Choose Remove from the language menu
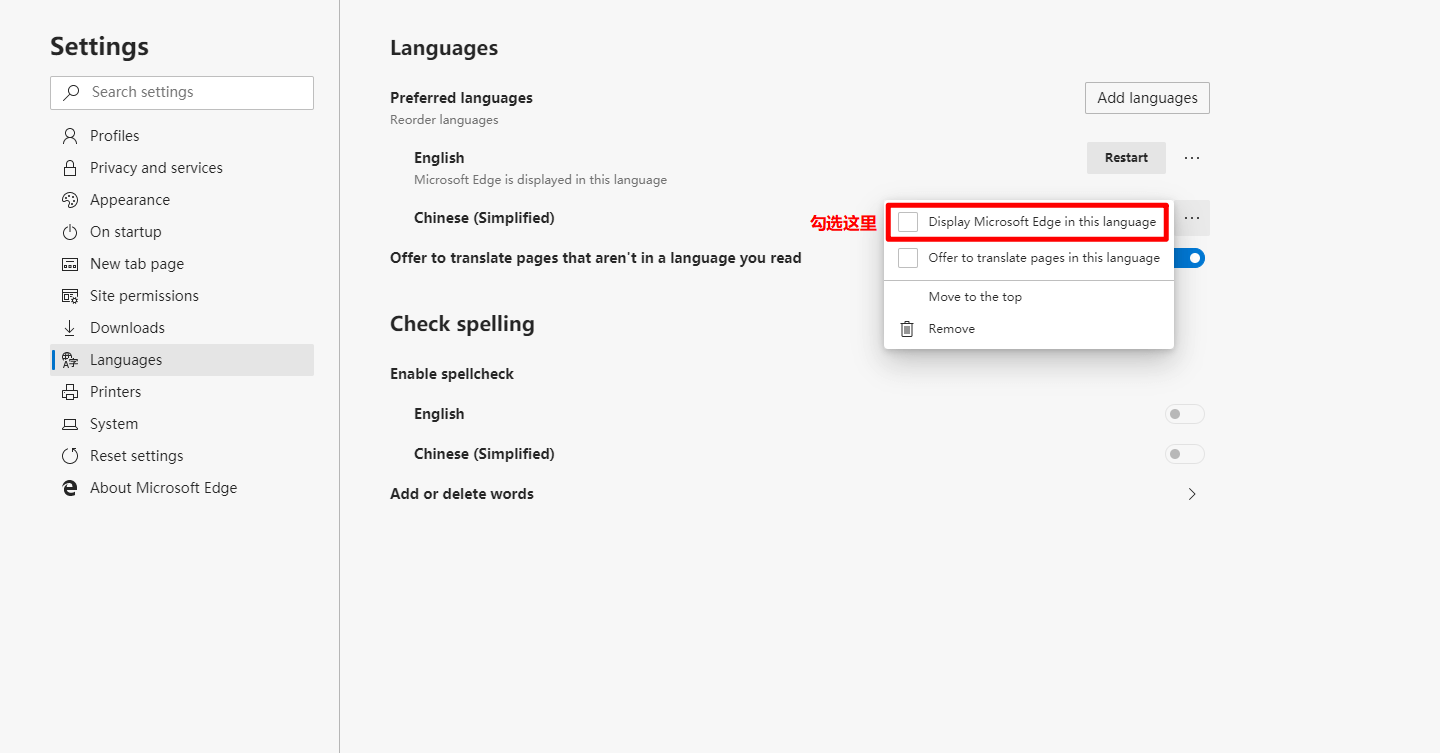Screen dimensions: 1440x753 click(x=951, y=328)
